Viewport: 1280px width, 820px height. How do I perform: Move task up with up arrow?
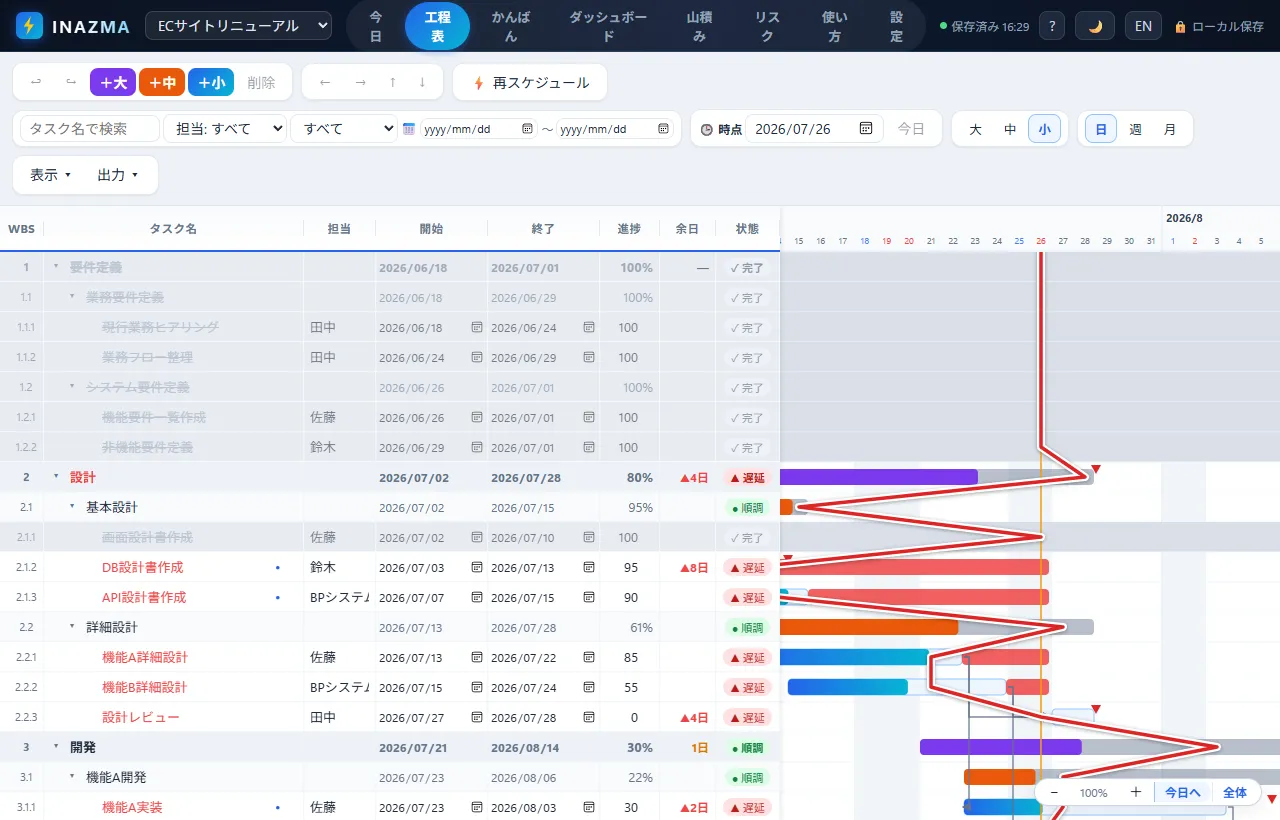pos(393,83)
